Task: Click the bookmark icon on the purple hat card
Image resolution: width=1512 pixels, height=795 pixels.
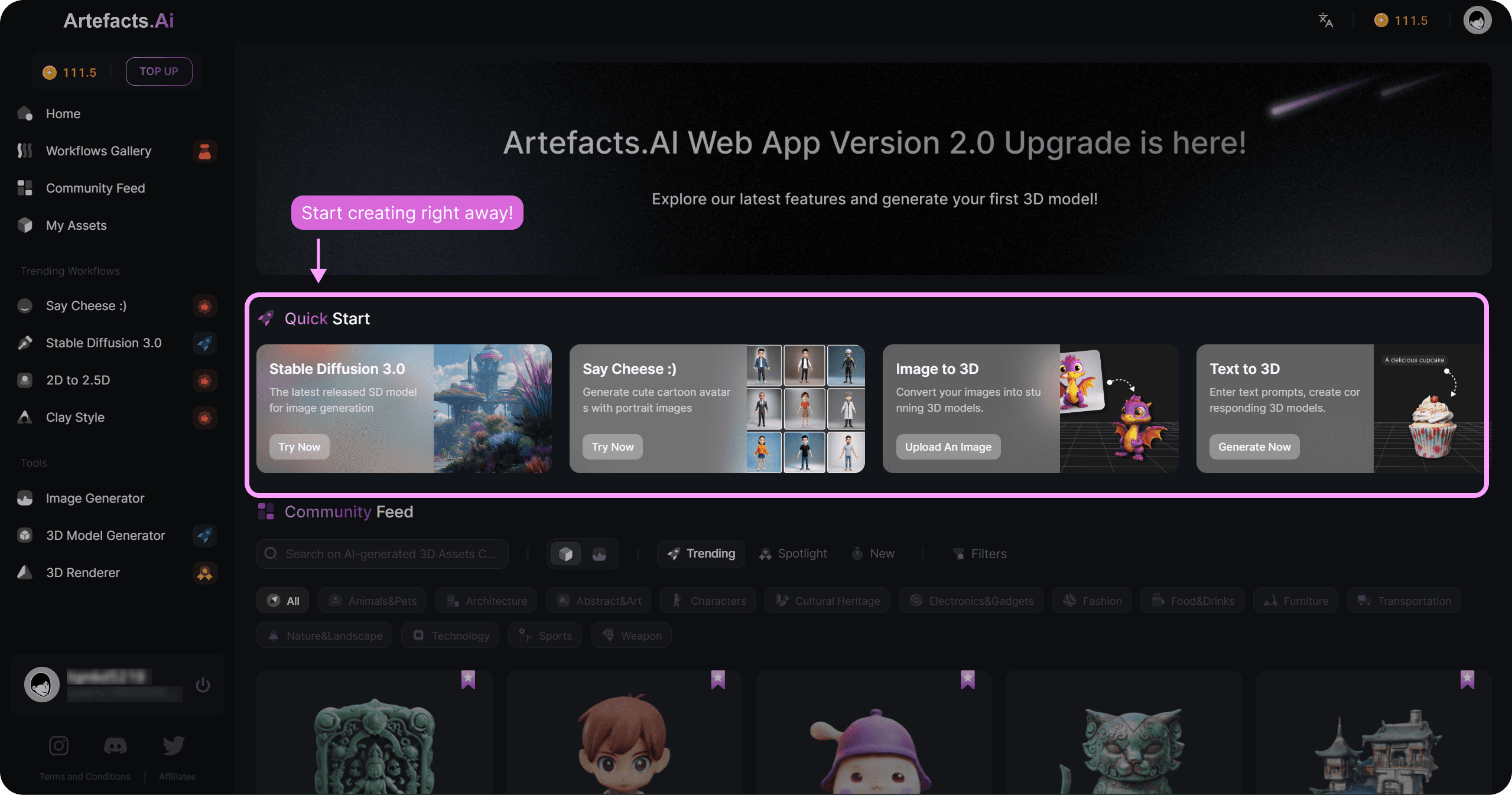Action: click(x=968, y=680)
